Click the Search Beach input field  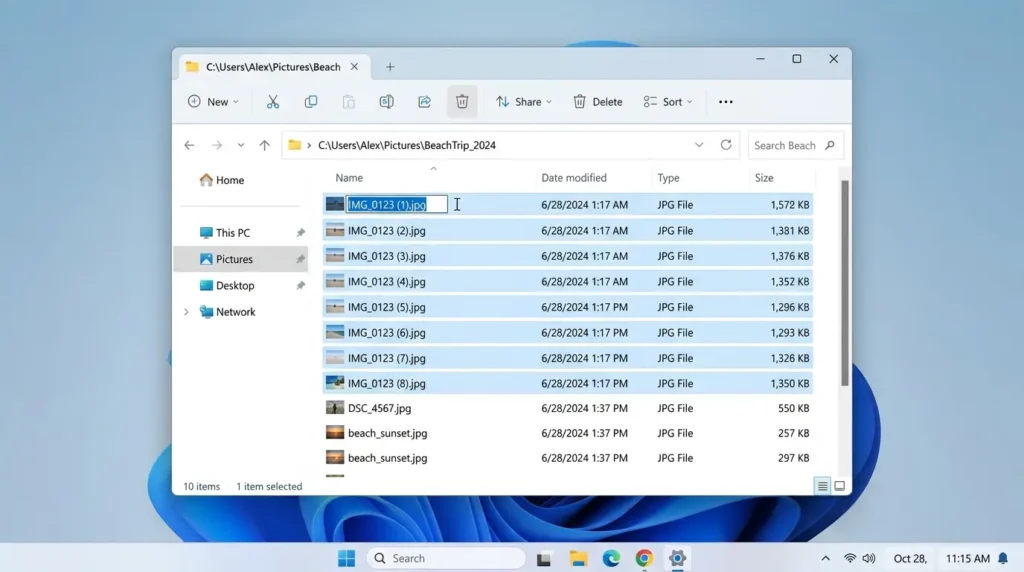(x=795, y=145)
